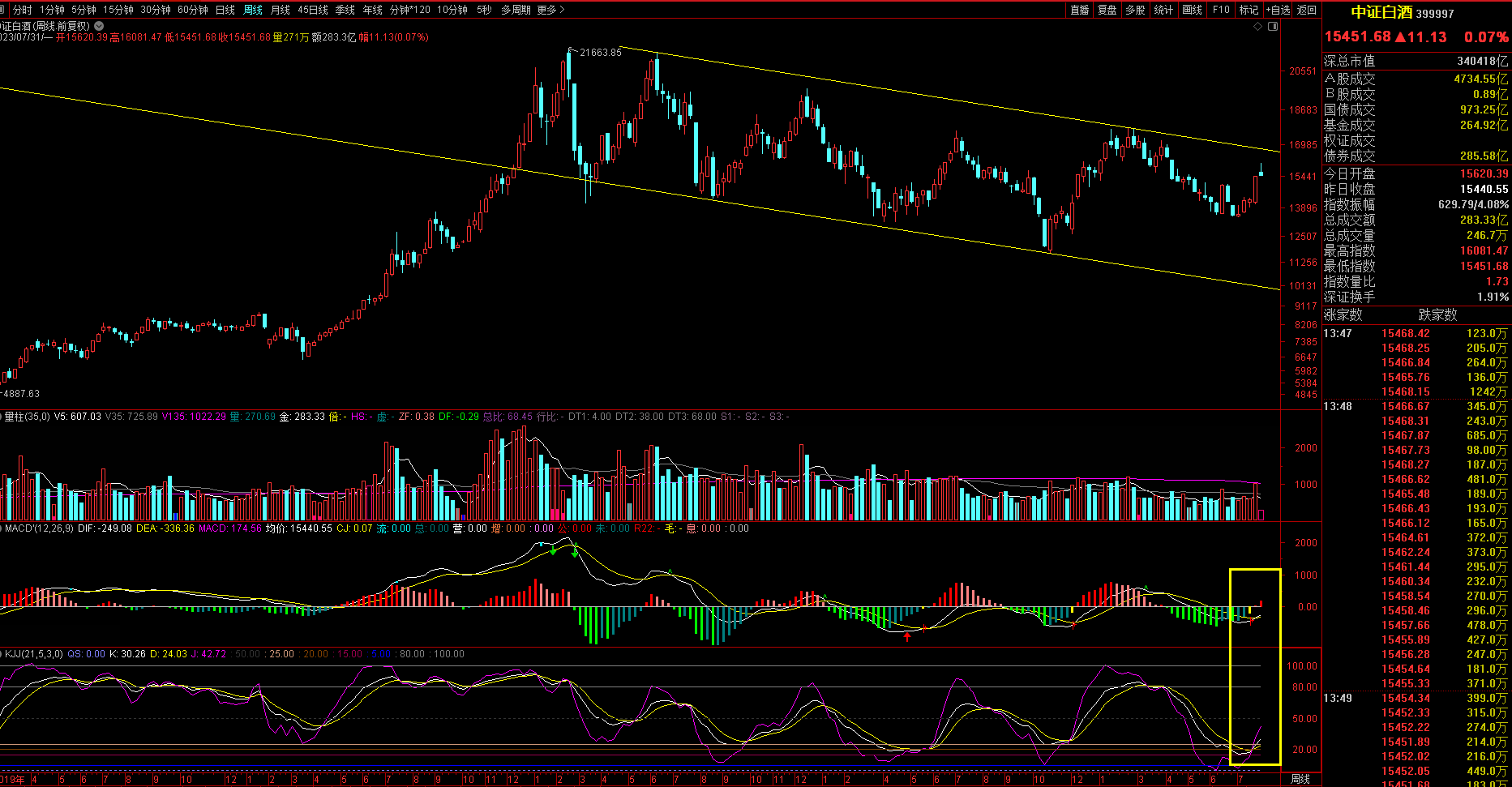Click the 13:49 tick time entry
The width and height of the screenshot is (1512, 787).
tap(1338, 698)
